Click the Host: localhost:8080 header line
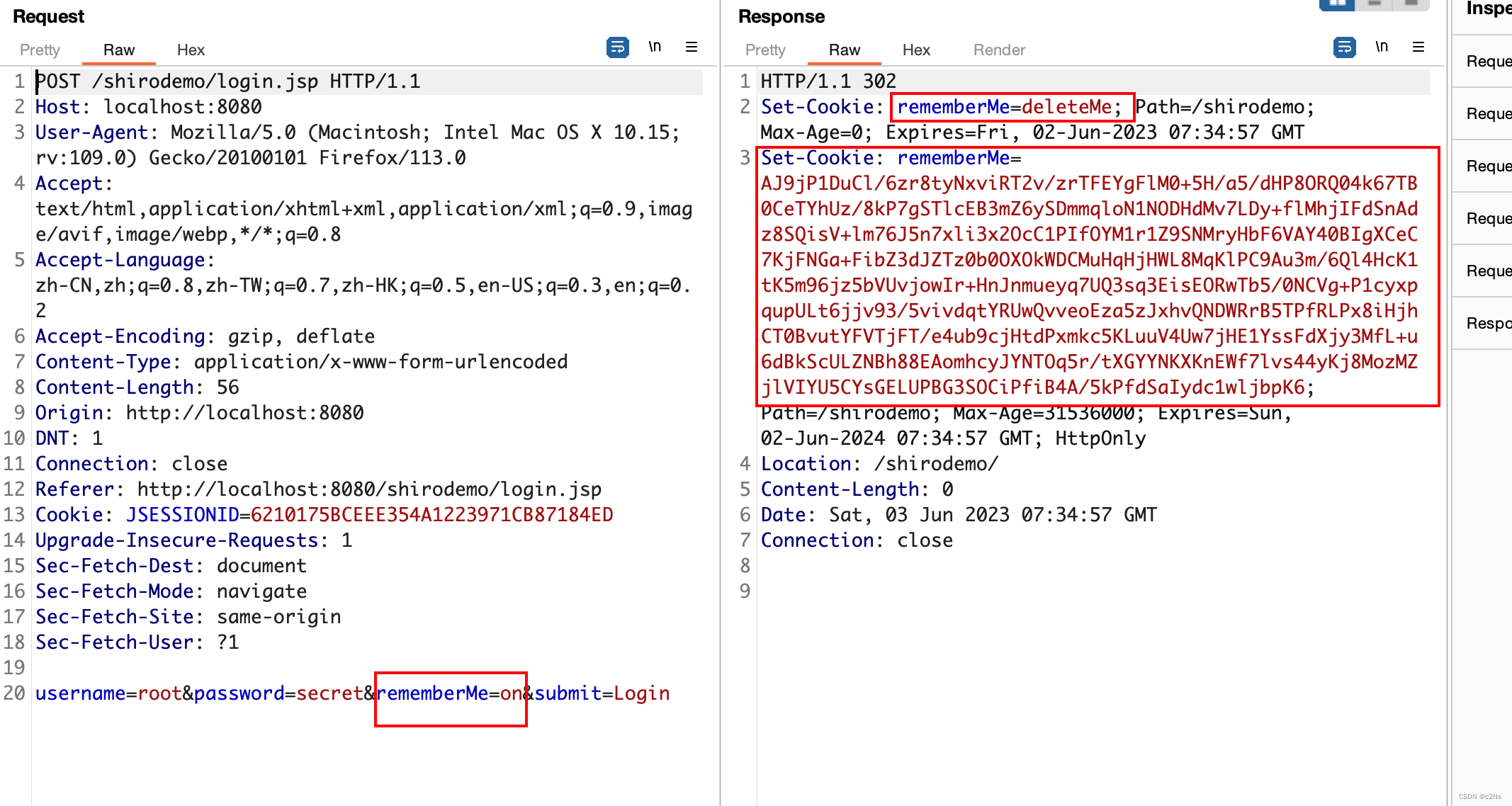Image resolution: width=1512 pixels, height=806 pixels. [149, 107]
